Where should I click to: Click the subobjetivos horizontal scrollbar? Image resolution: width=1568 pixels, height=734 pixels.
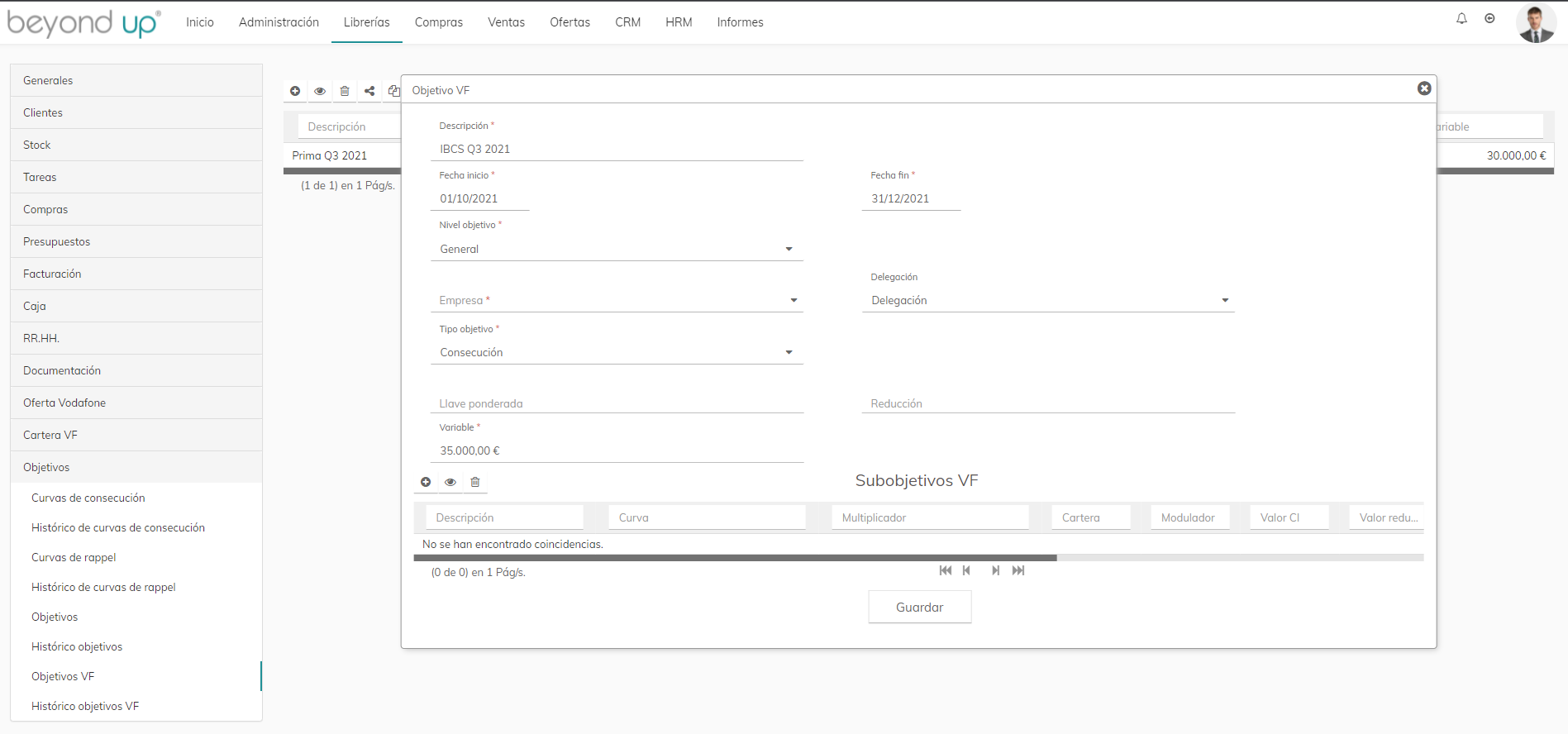(735, 558)
